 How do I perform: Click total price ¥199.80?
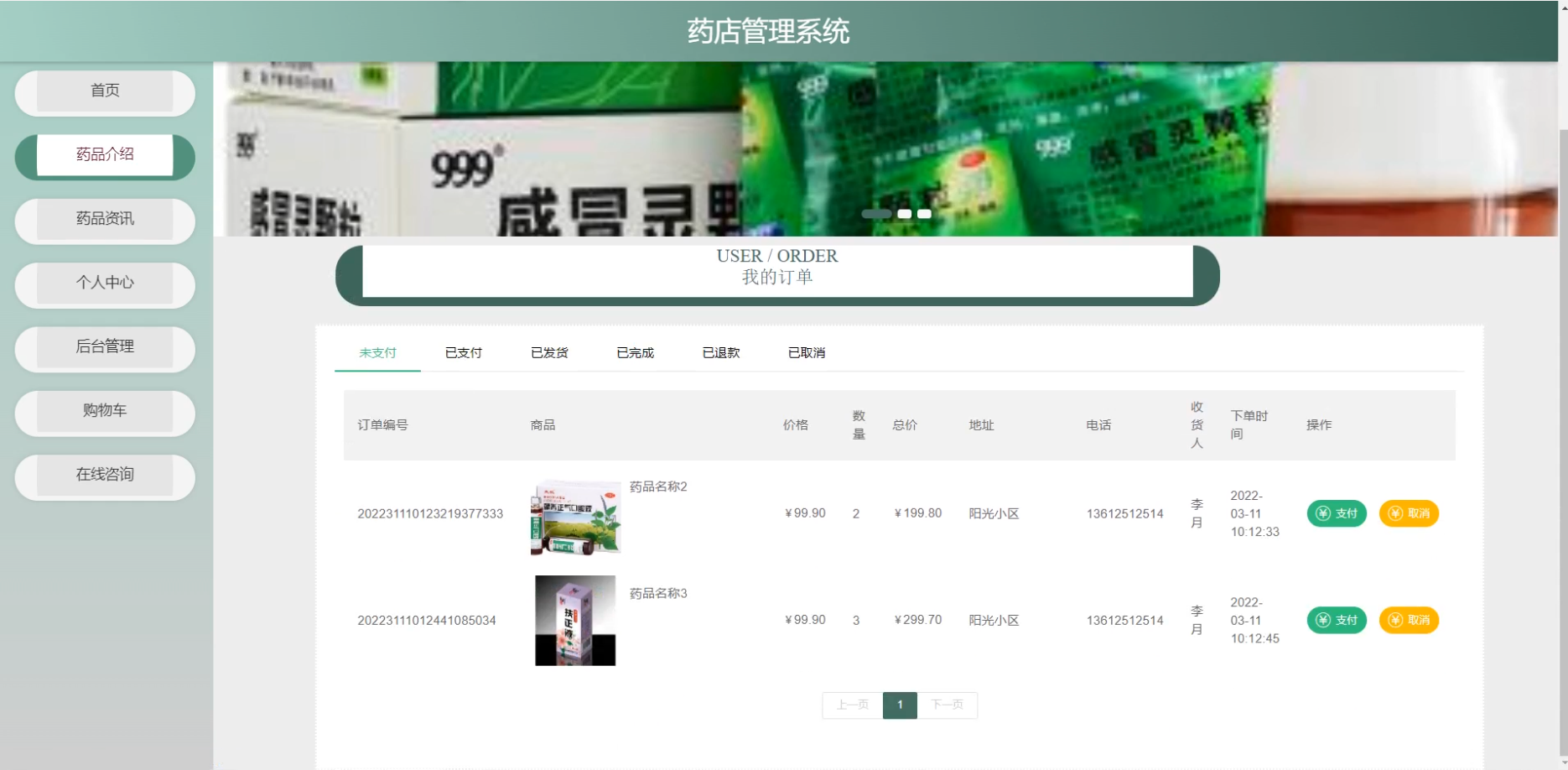click(918, 513)
